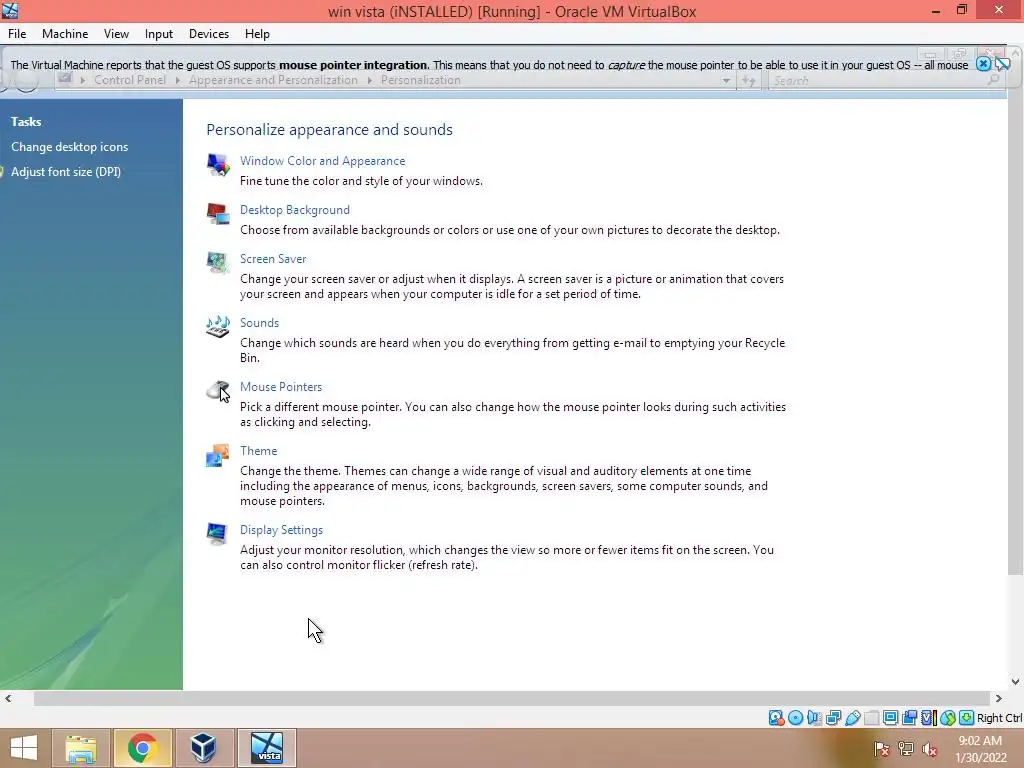Dismiss the mouse integration notification
This screenshot has height=768, width=1024.
[983, 63]
